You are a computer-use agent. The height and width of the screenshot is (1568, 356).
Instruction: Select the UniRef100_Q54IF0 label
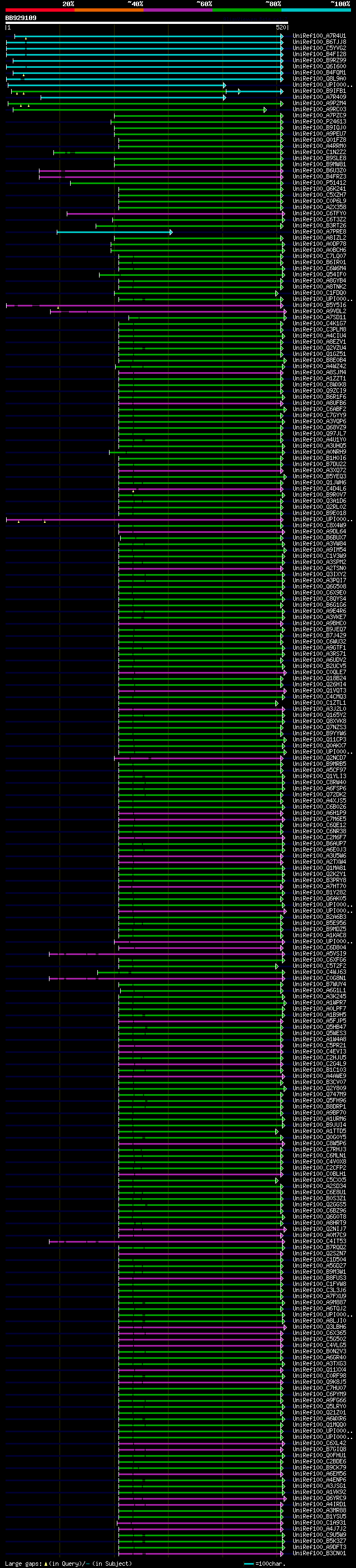click(319, 275)
